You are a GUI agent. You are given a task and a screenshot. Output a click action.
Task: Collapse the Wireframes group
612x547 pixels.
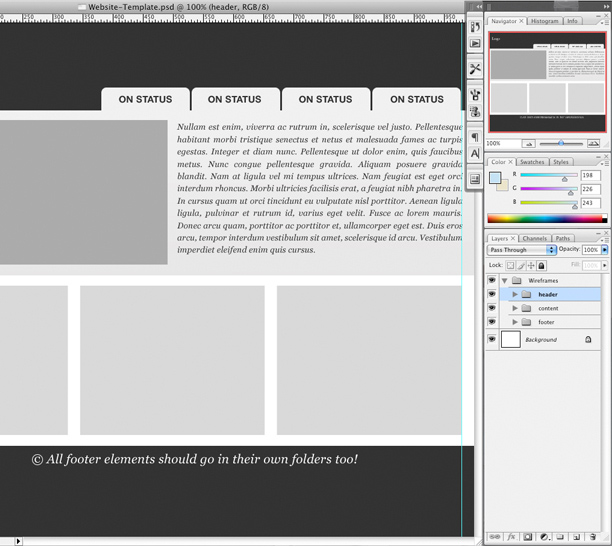(x=504, y=280)
